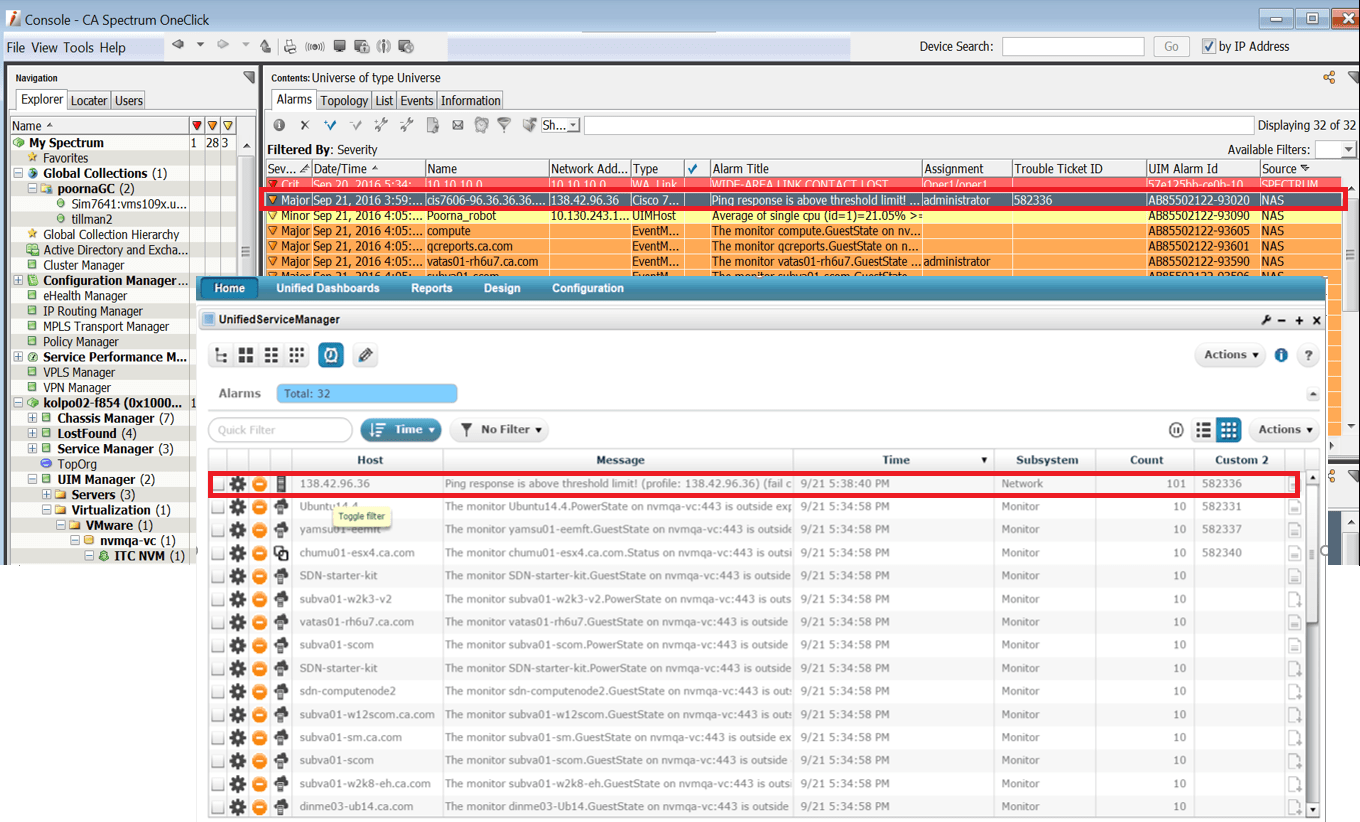Screen dimensions: 1360x822
Task: Click the Total: 32 alarms bar
Action: click(367, 393)
